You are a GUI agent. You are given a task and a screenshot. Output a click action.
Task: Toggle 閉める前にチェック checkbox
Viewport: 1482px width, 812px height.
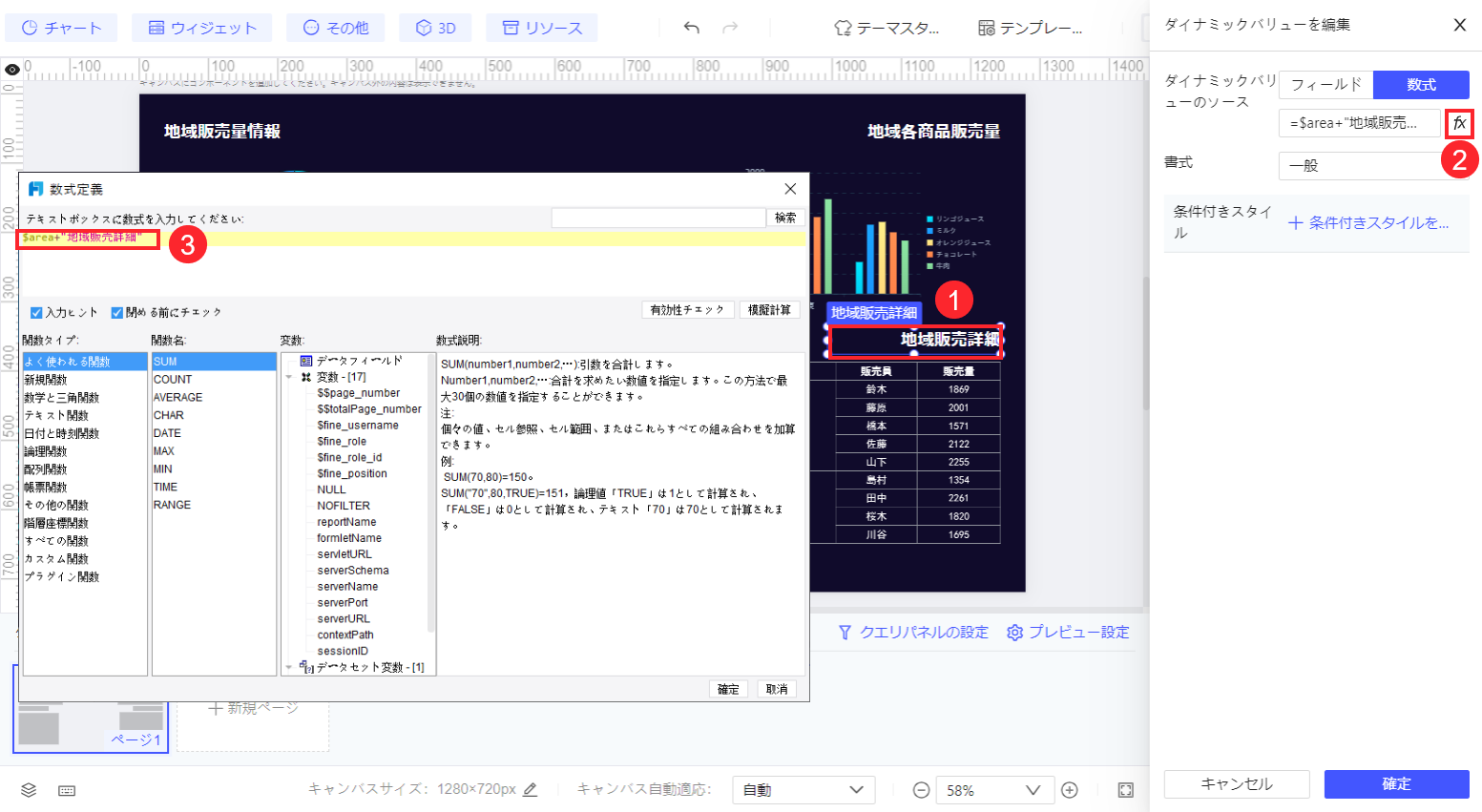(x=116, y=312)
